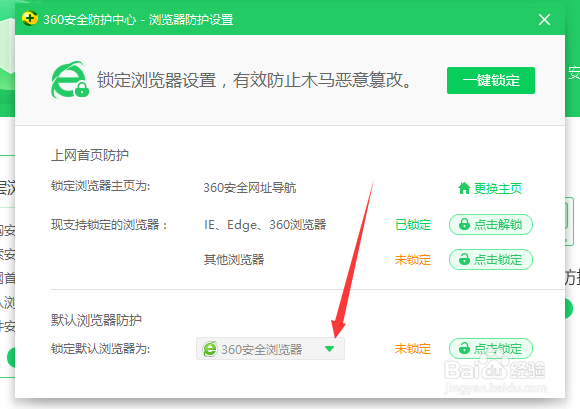Click 点击解锁 for IE, Edge, 360浏览器
Image resolution: width=580 pixels, height=409 pixels.
click(490, 224)
